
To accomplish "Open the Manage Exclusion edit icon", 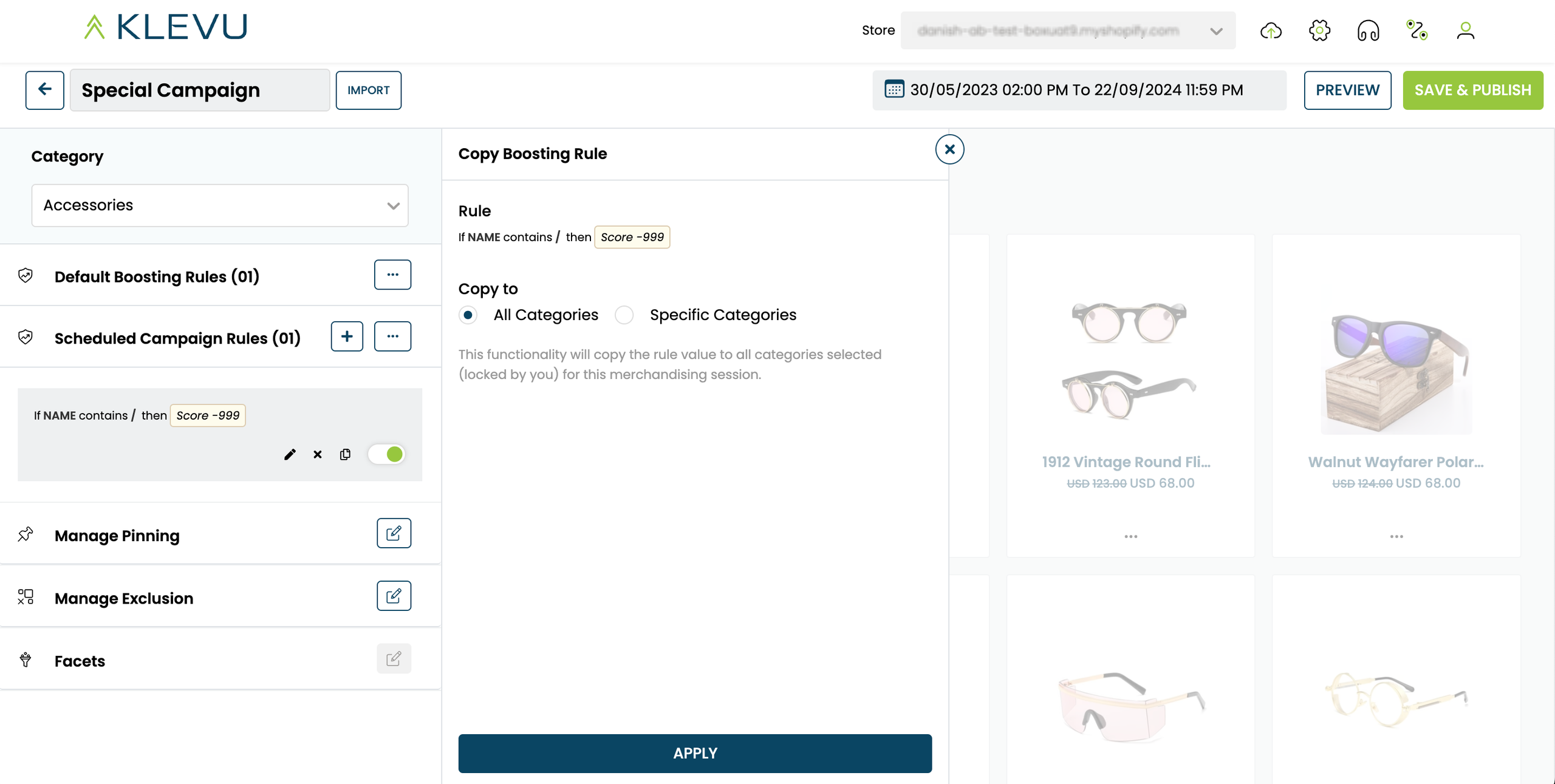I will [x=394, y=596].
